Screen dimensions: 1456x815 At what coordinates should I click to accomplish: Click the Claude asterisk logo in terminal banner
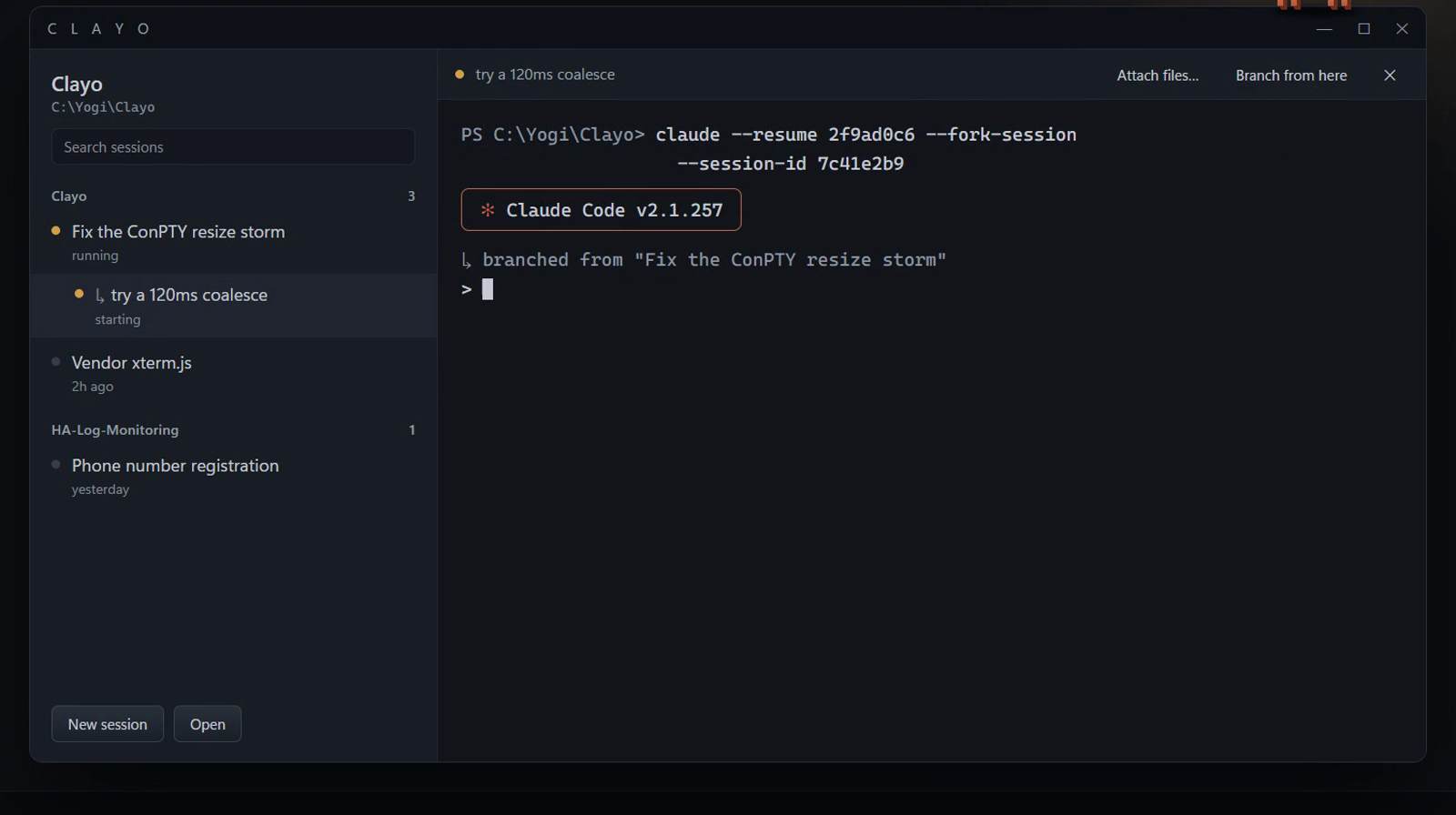pos(488,210)
